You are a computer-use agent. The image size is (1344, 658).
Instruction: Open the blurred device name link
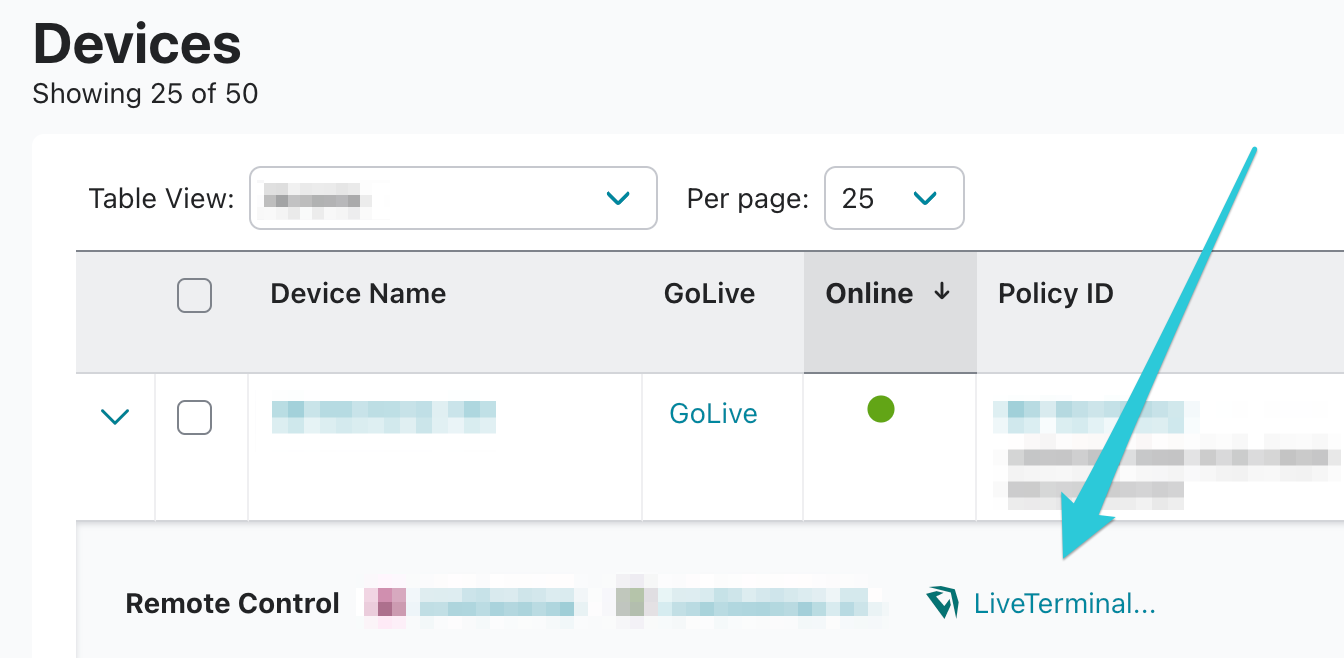tap(384, 416)
